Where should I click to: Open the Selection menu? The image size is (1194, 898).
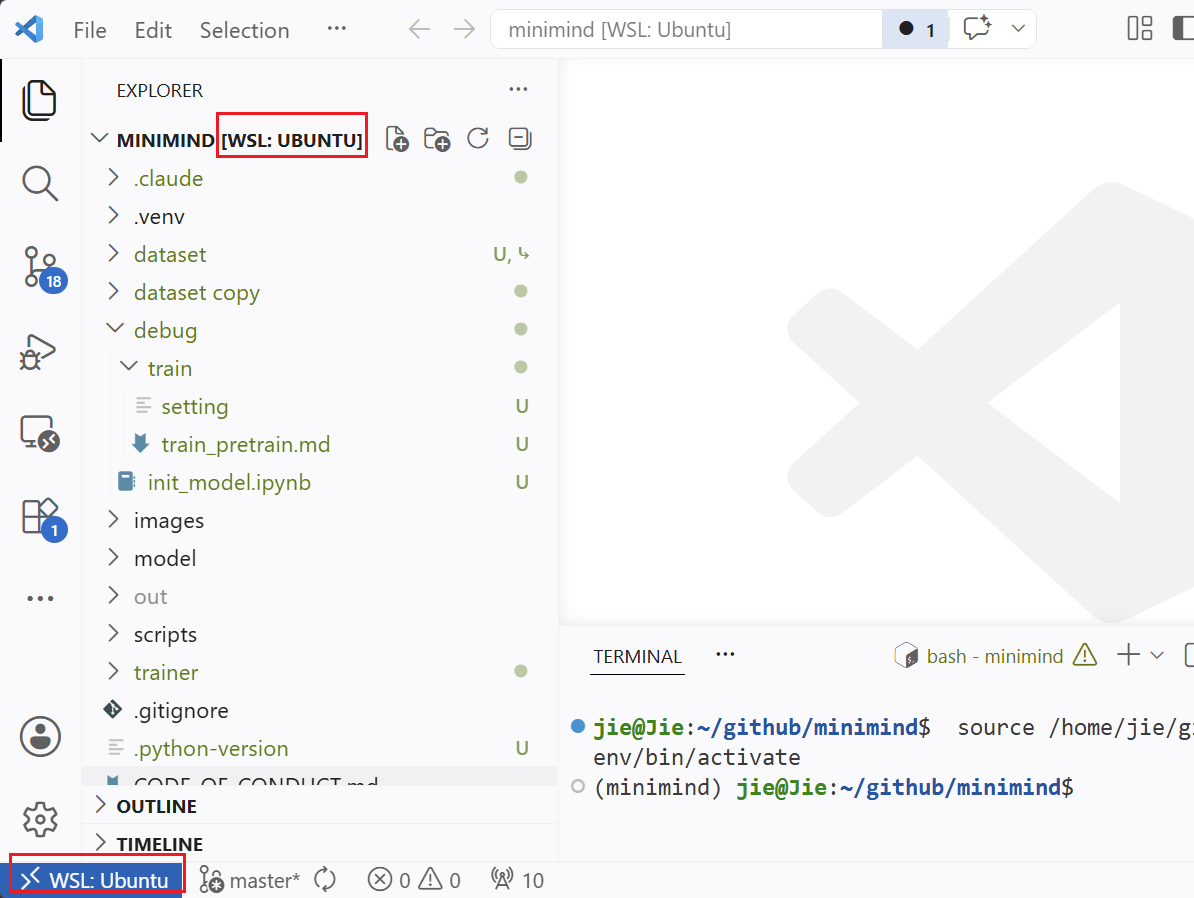[x=244, y=30]
